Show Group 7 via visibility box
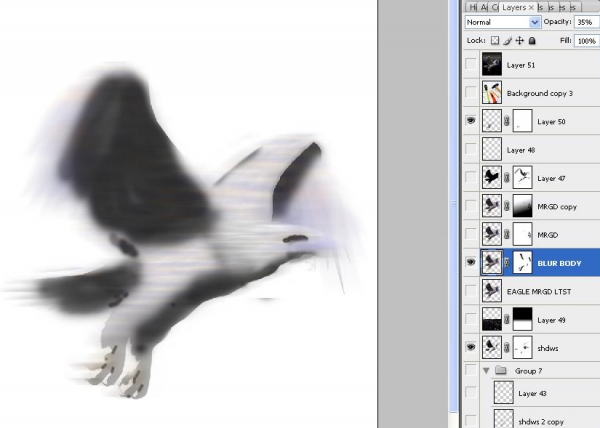This screenshot has width=600, height=428. pyautogui.click(x=471, y=370)
